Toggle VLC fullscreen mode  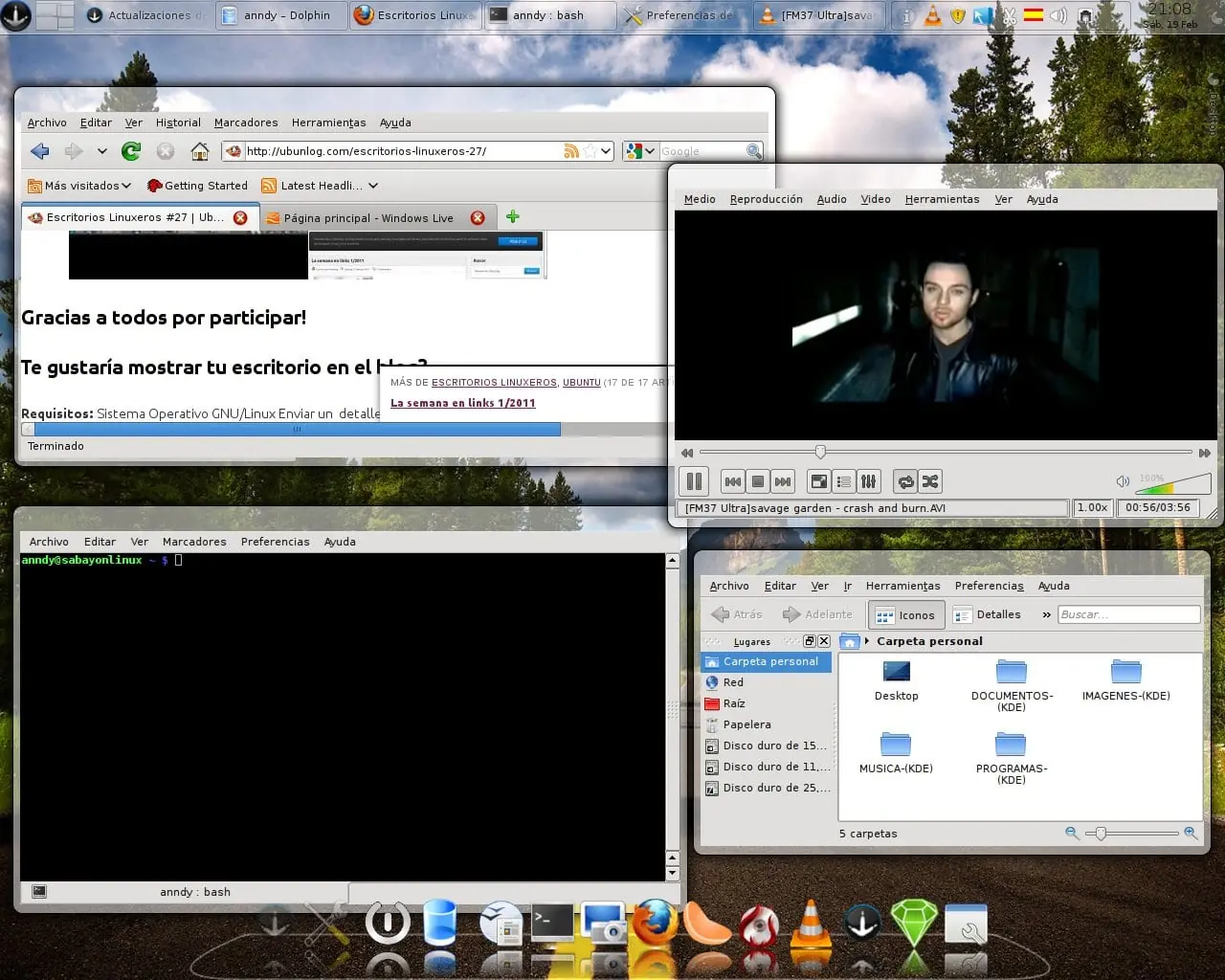(819, 481)
